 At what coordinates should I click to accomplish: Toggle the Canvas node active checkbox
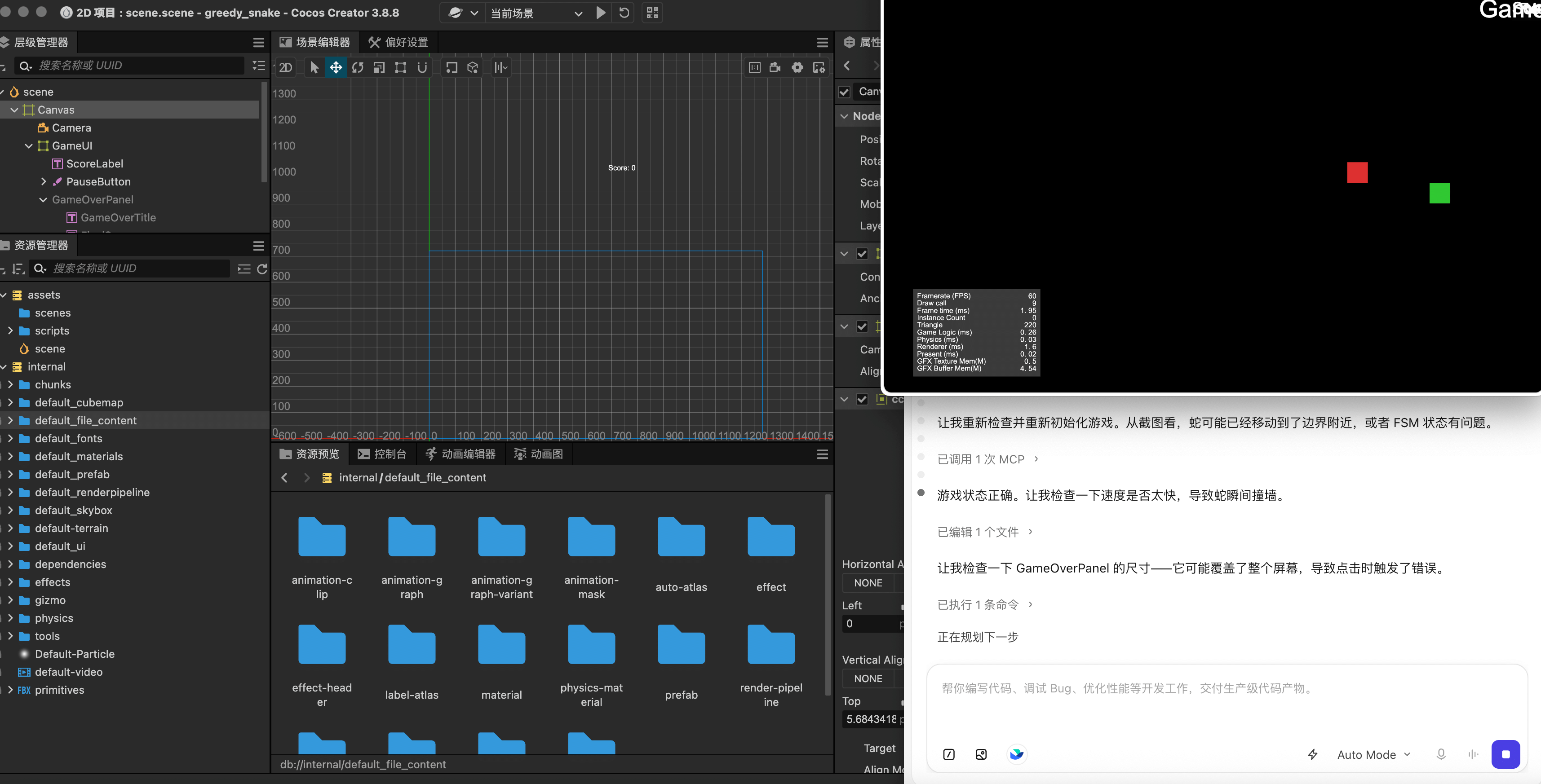[844, 92]
